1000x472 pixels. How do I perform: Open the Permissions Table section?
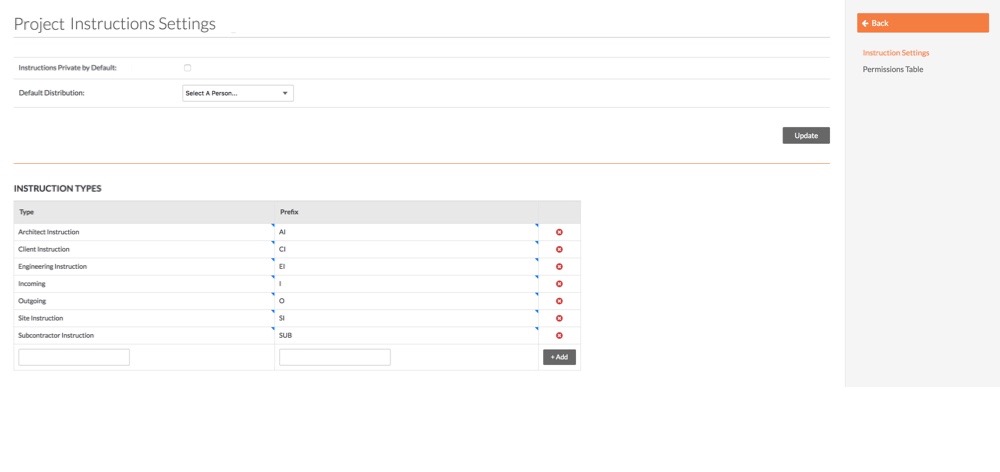893,70
